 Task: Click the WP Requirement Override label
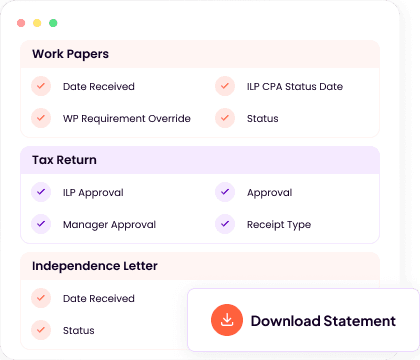[x=127, y=119]
